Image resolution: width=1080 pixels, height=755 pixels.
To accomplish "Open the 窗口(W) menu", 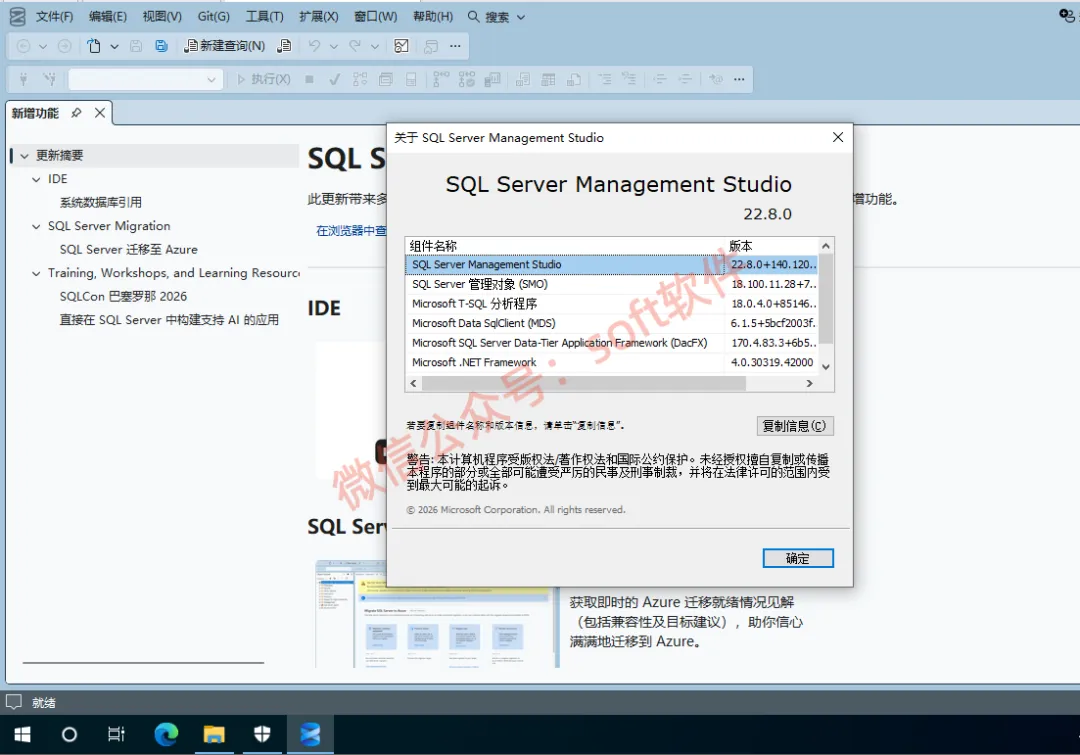I will [x=375, y=17].
